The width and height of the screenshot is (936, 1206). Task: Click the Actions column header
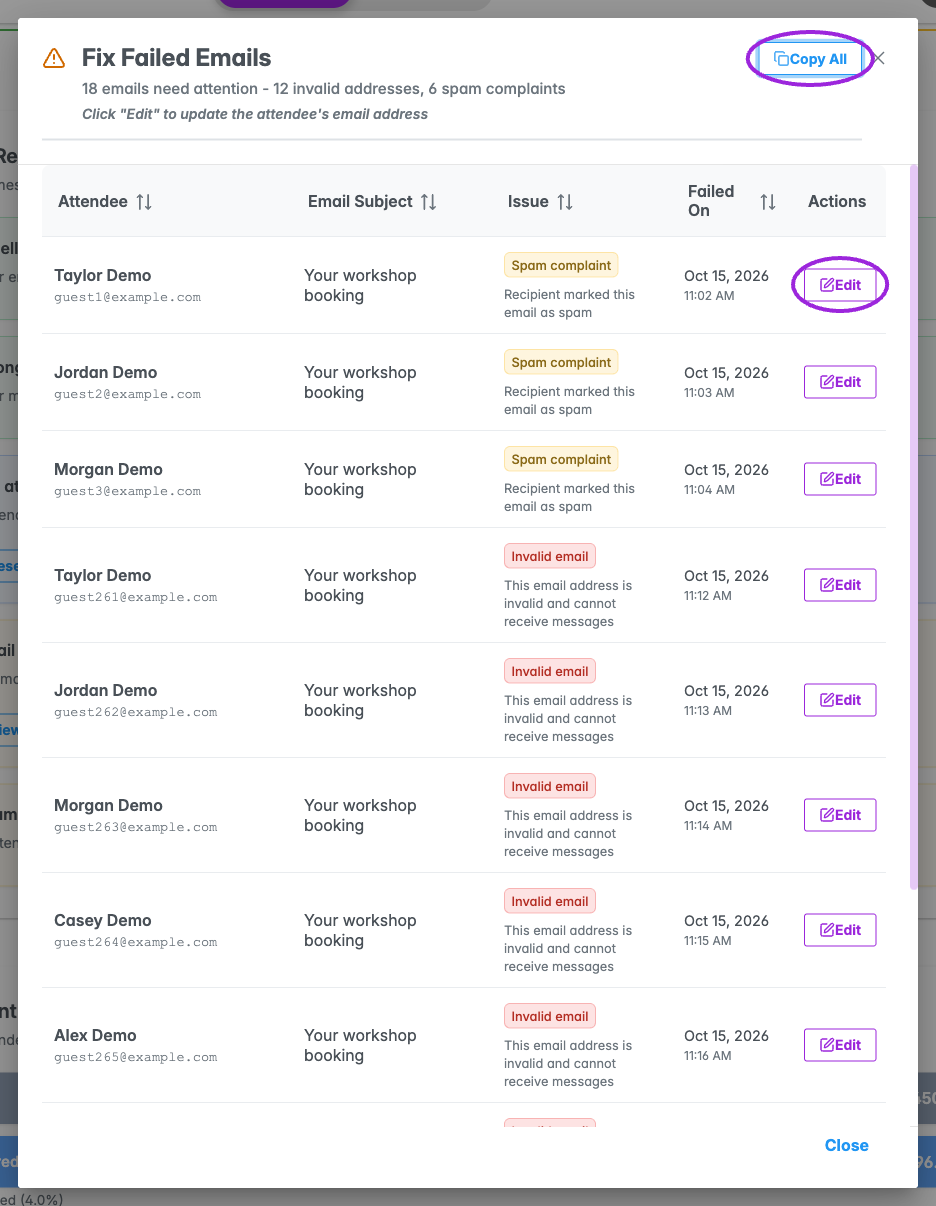click(837, 201)
